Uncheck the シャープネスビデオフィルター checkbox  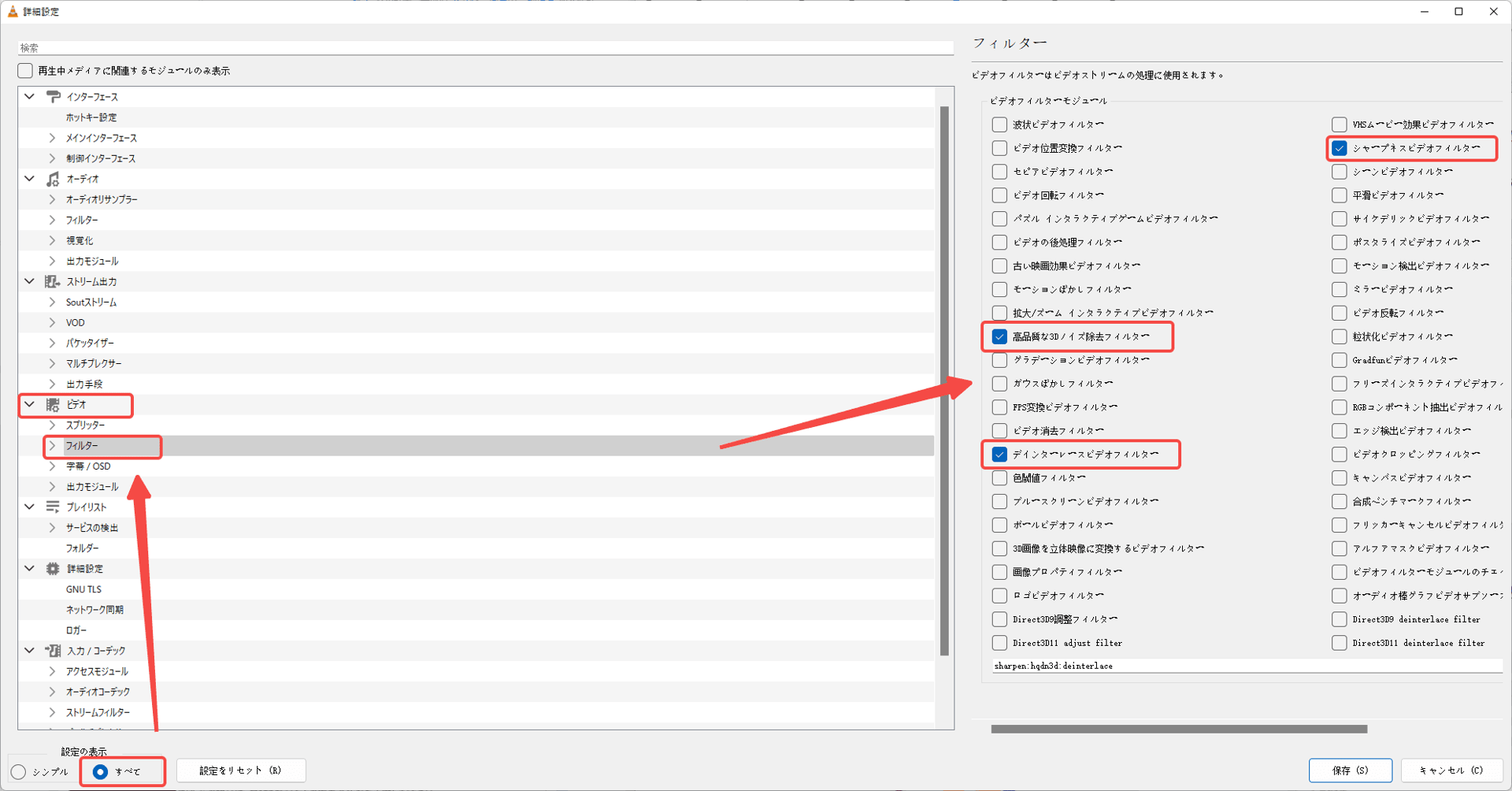click(1340, 148)
